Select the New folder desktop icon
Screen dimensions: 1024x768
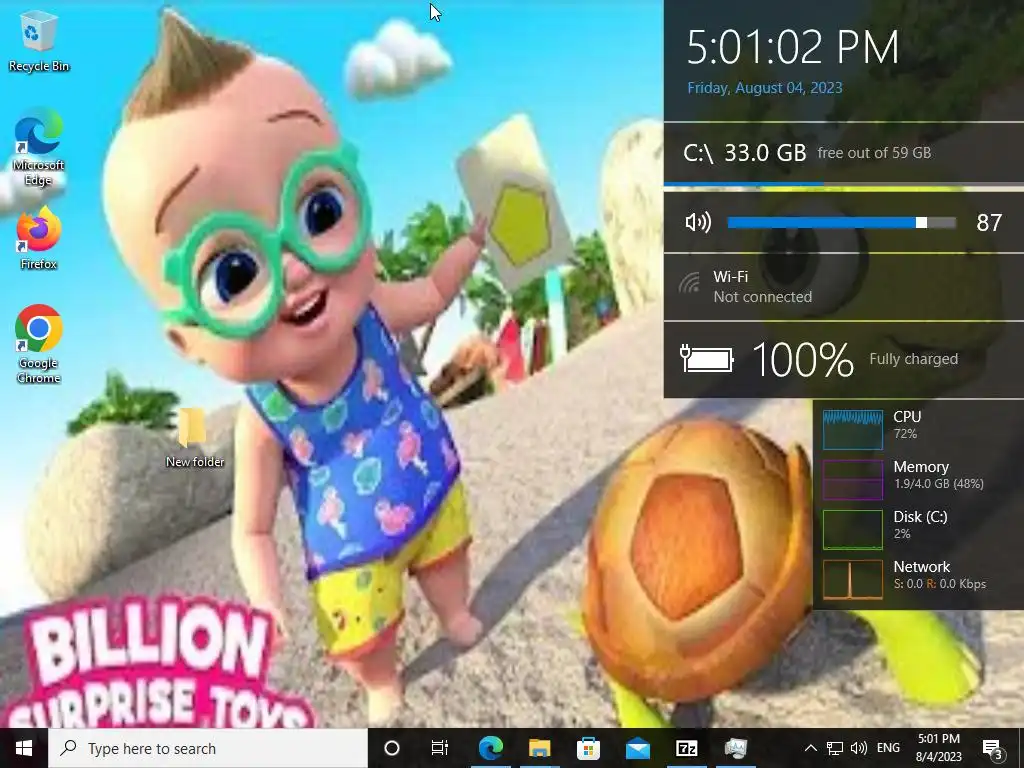pos(195,438)
